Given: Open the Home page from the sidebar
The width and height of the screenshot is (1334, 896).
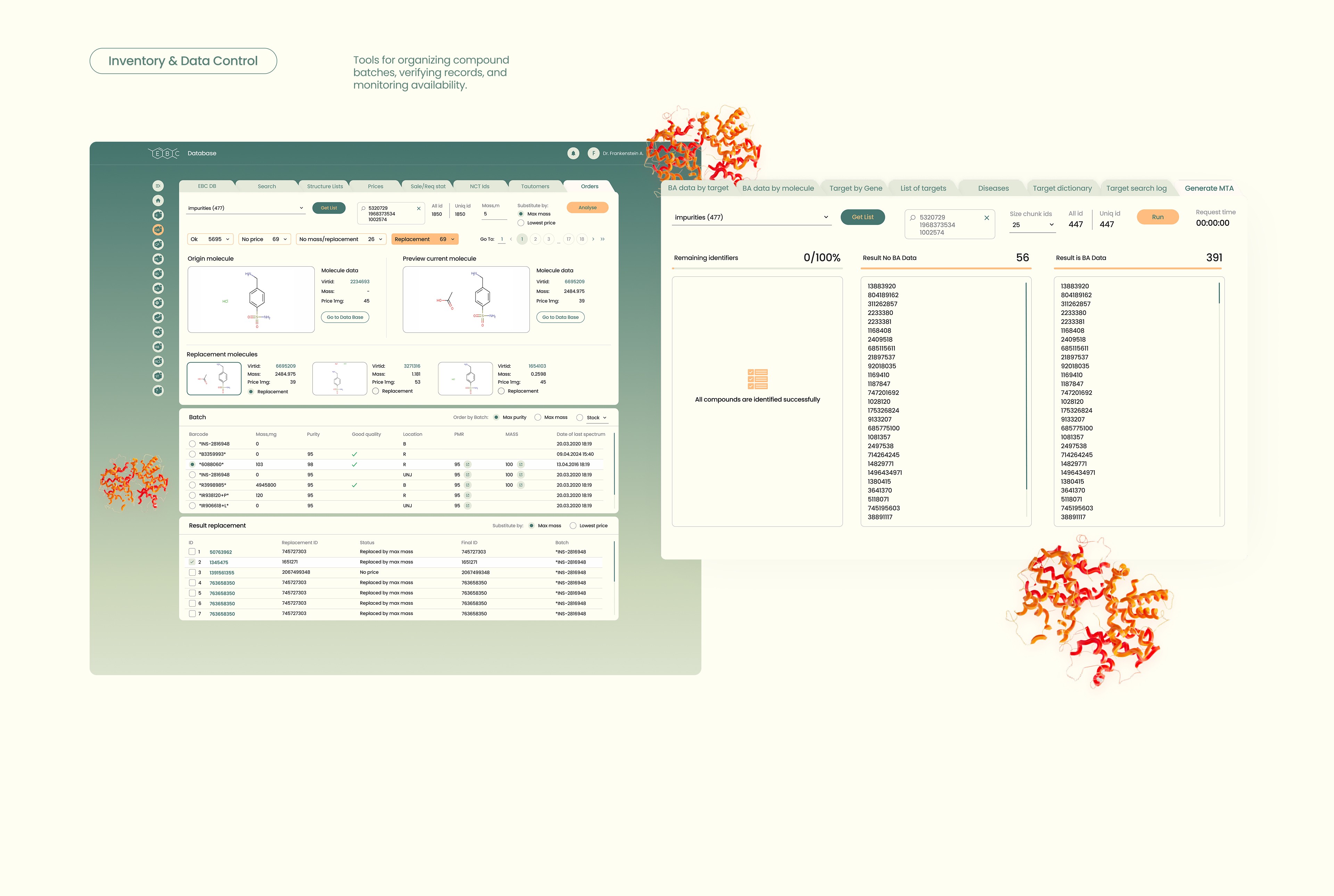Looking at the screenshot, I should click(158, 201).
